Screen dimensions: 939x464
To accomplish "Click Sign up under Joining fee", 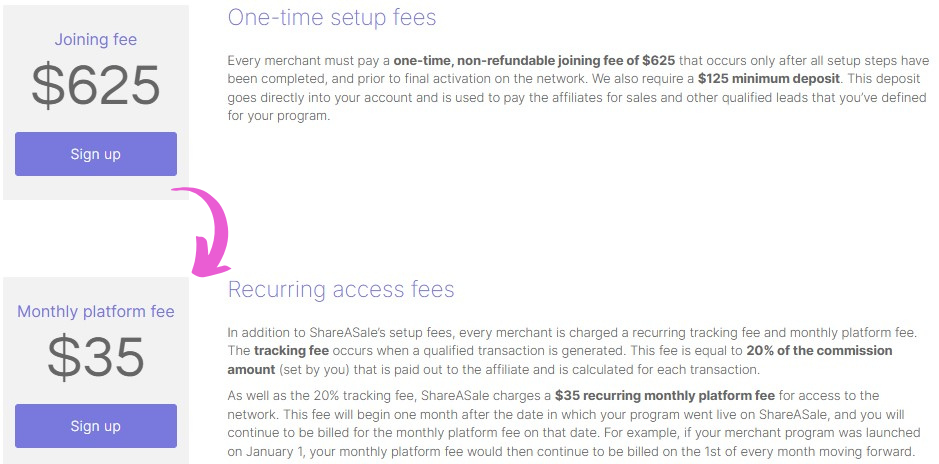I will 96,154.
